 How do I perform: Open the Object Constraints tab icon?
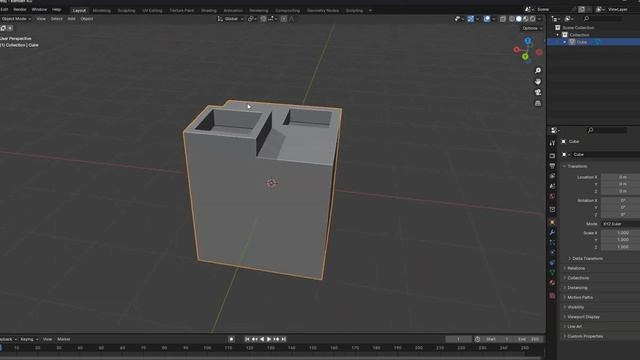[552, 262]
